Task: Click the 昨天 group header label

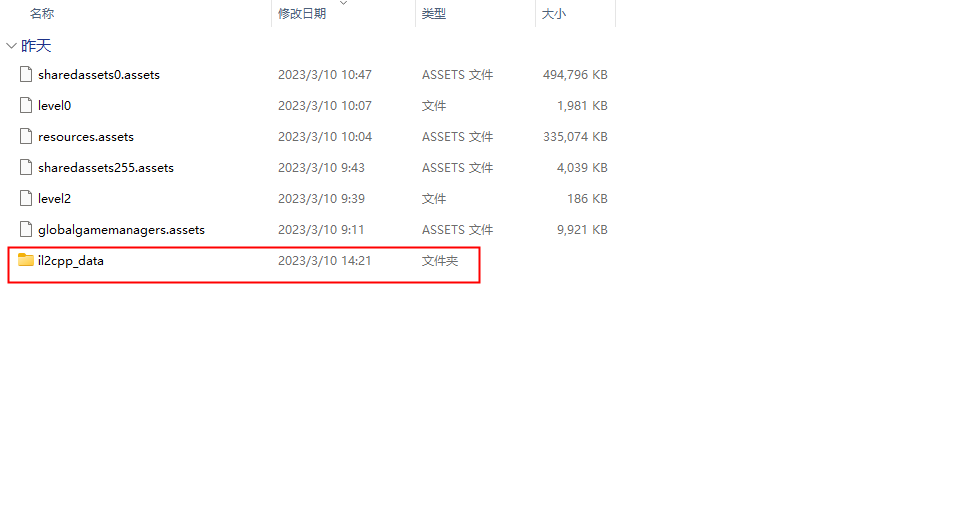Action: pos(36,45)
